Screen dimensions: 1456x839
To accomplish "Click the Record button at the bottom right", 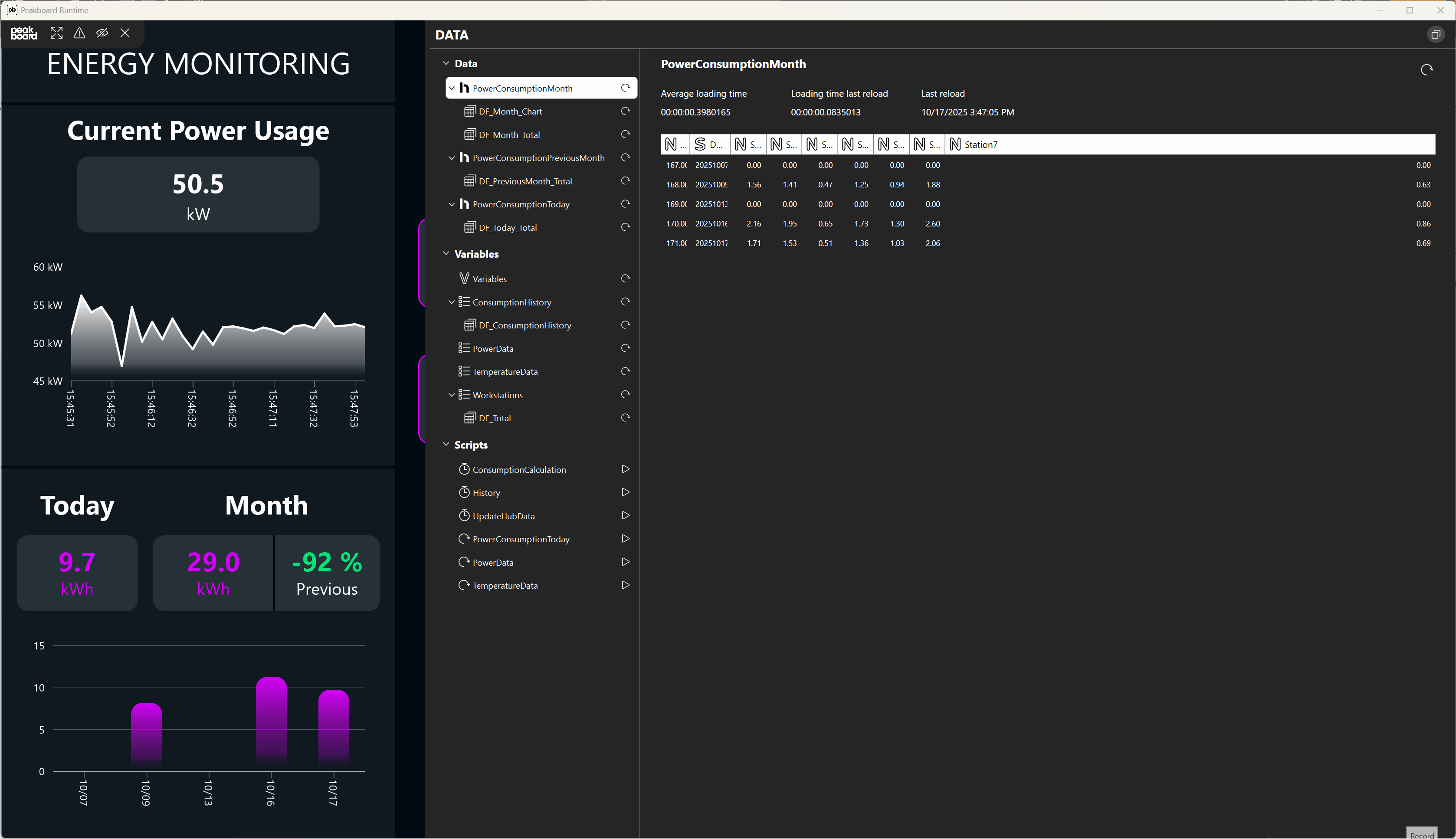I will (1423, 834).
